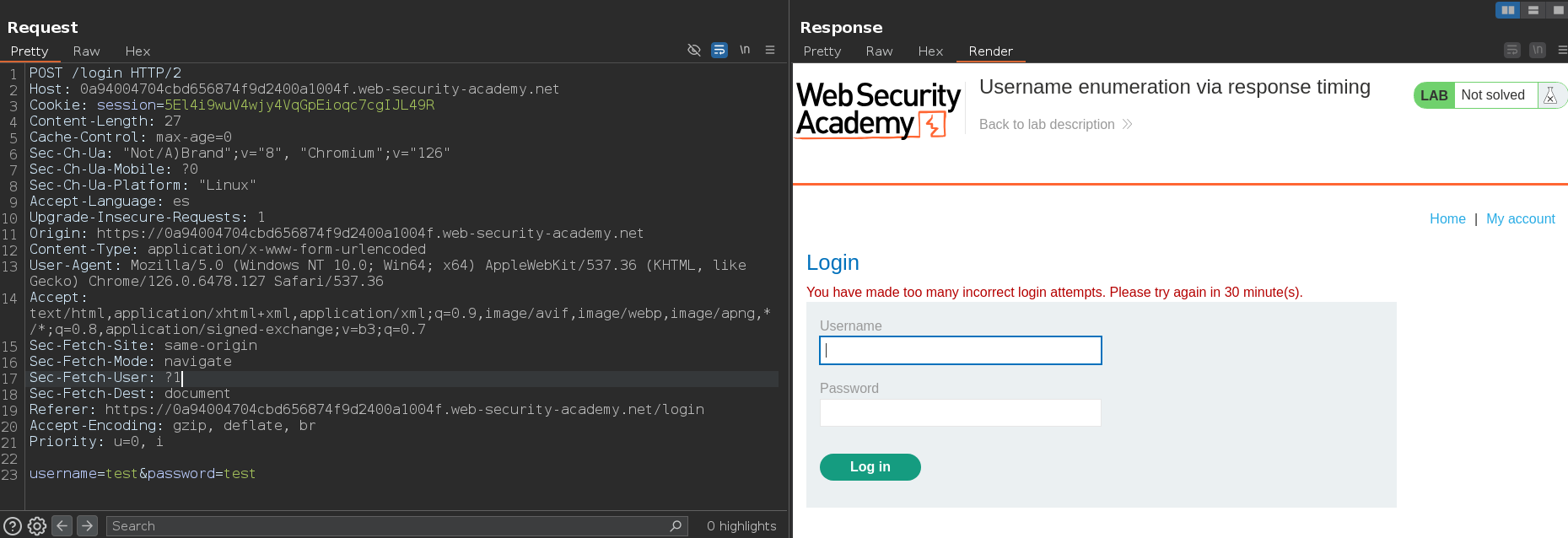Switch to top-bottom stacked layout
The image size is (1568, 538).
(x=1533, y=10)
